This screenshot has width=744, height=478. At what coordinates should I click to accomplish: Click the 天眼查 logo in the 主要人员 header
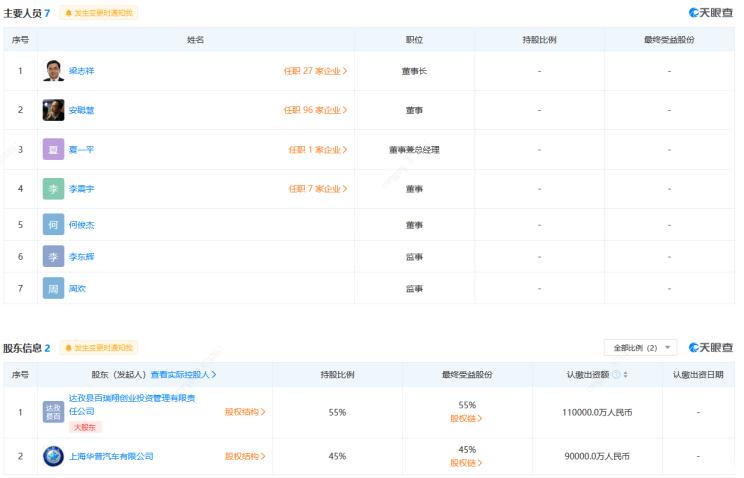710,13
